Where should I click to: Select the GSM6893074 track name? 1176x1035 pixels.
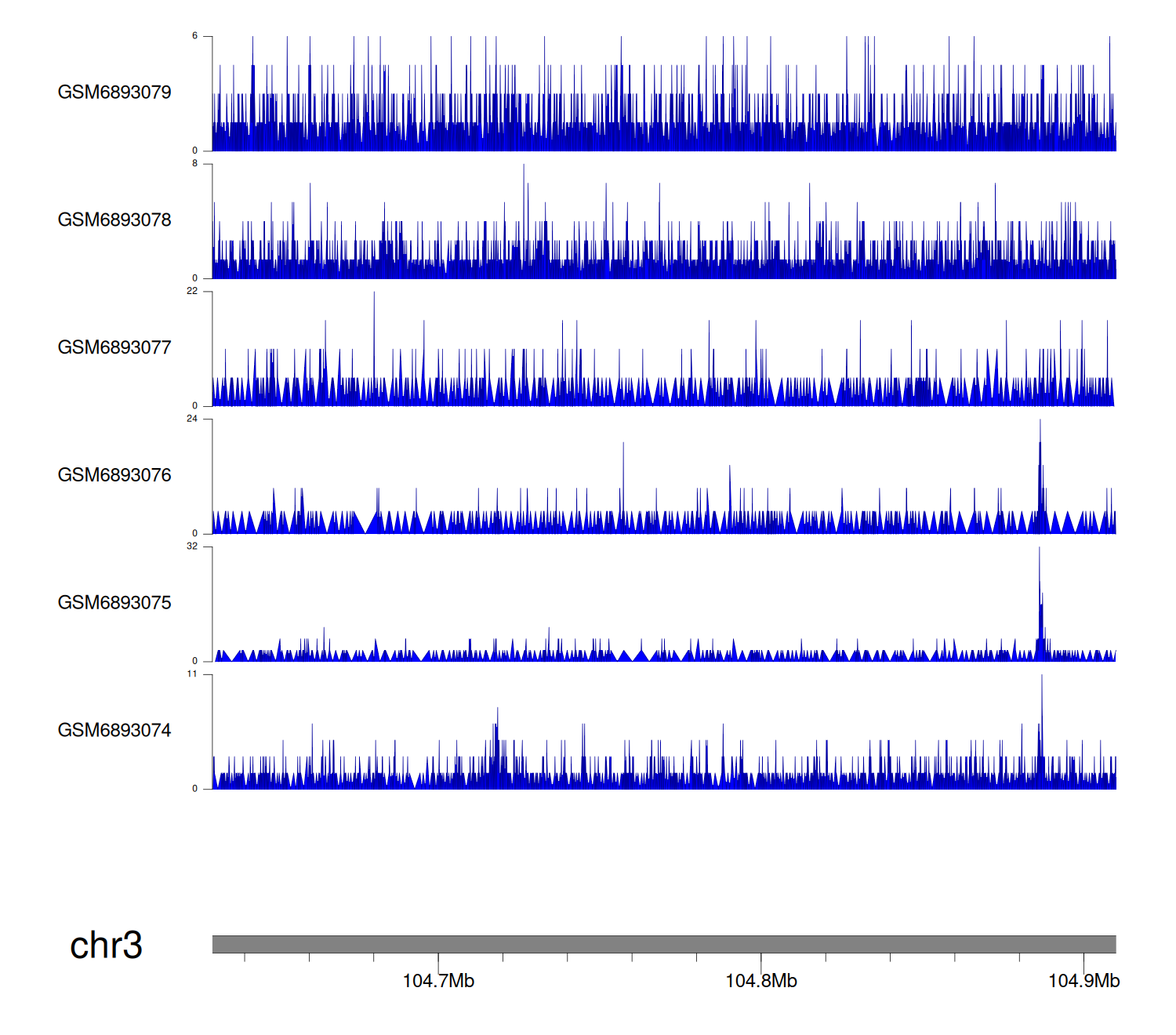[x=114, y=731]
